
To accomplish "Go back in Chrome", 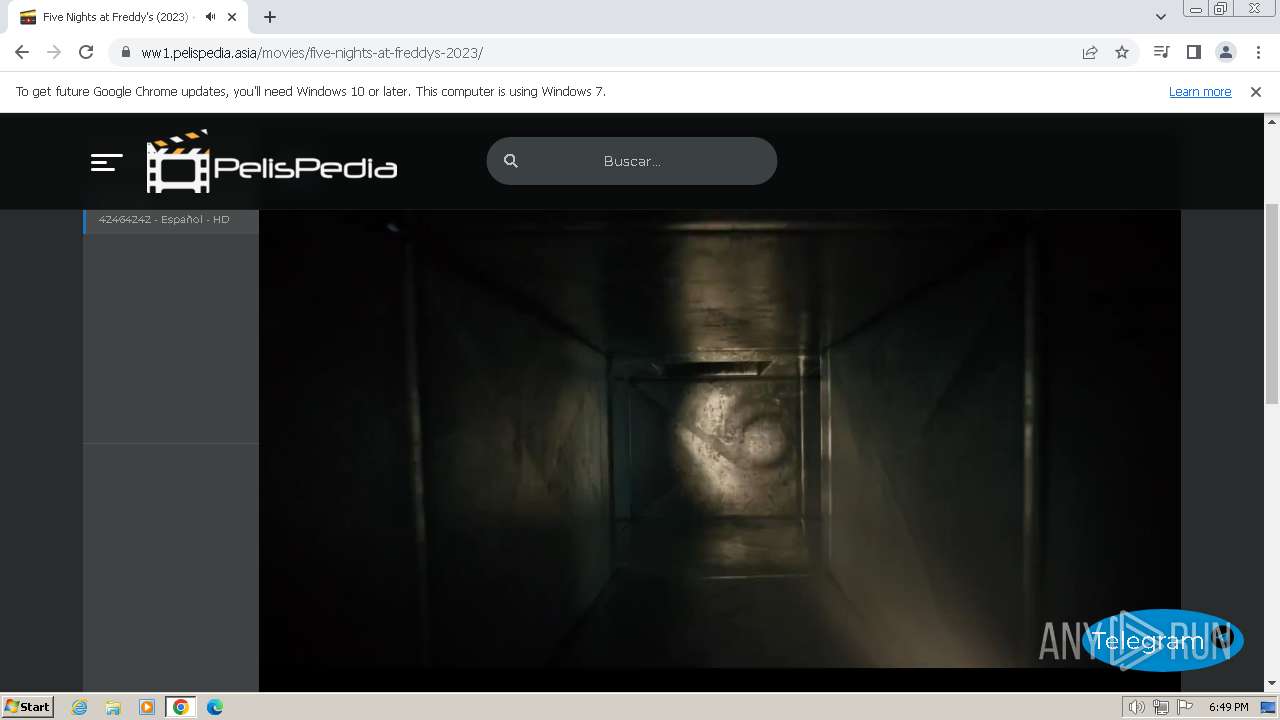I will point(22,52).
